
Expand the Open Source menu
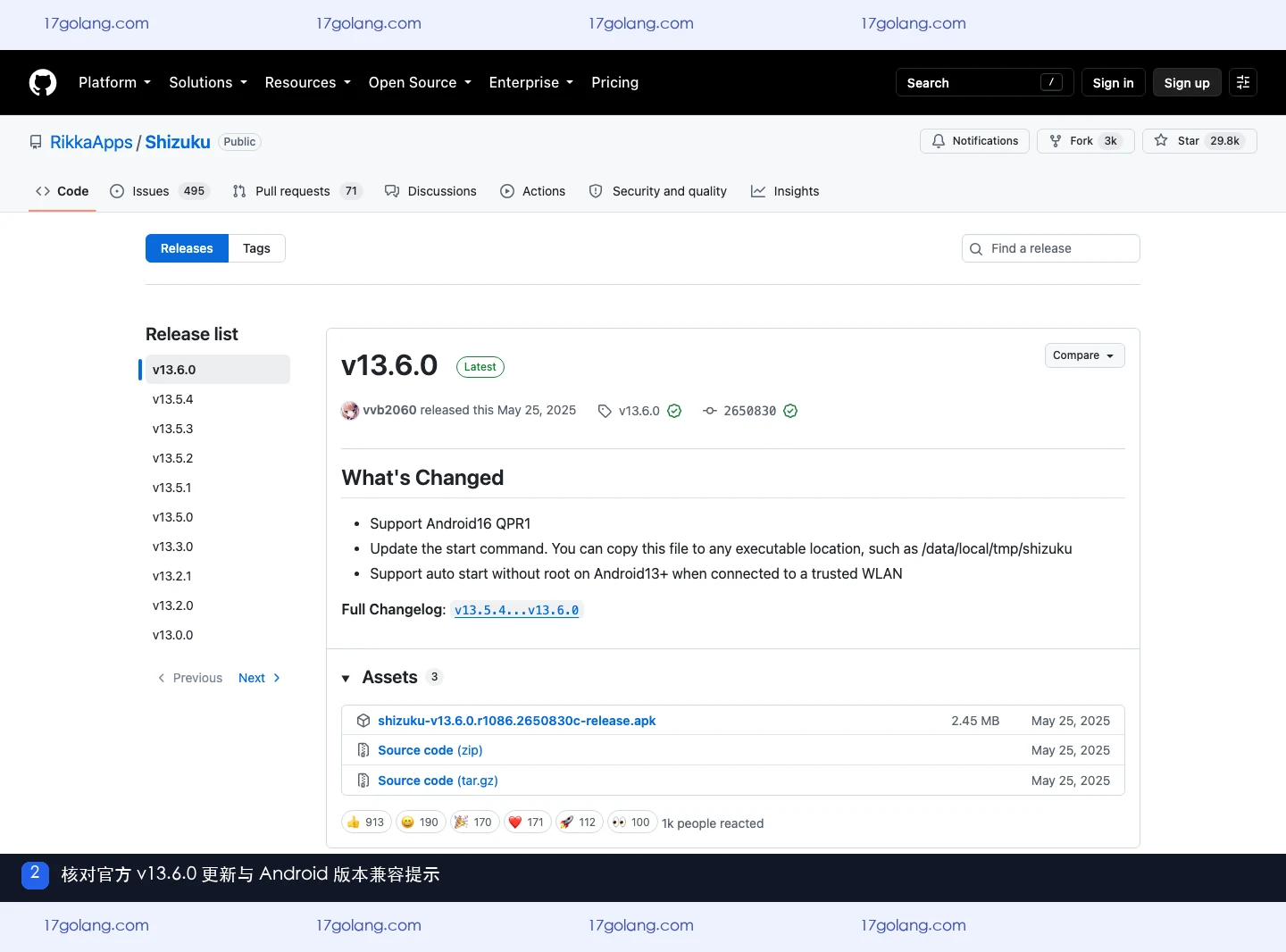[420, 82]
